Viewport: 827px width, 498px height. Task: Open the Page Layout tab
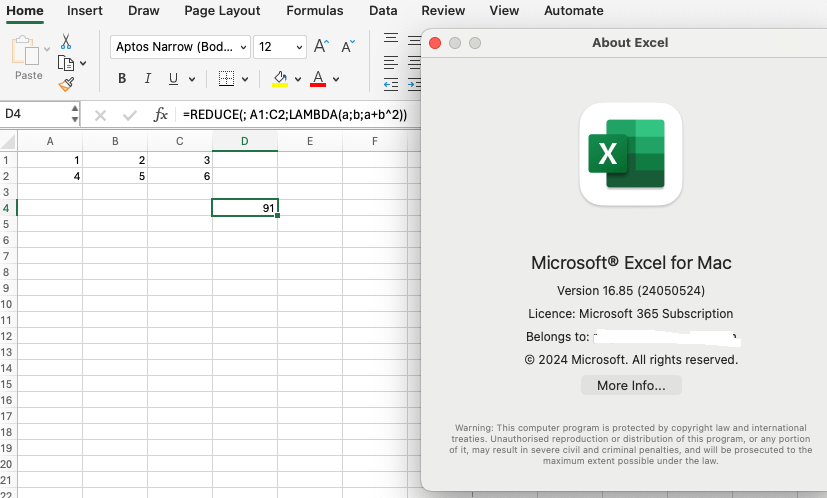click(222, 11)
